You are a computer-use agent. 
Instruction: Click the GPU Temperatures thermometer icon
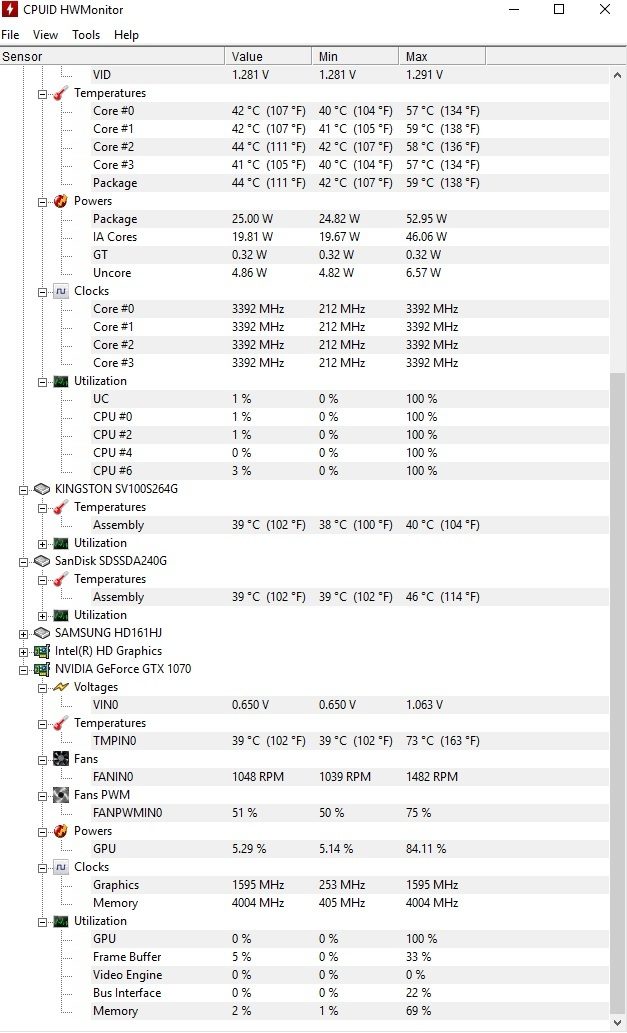coord(61,723)
